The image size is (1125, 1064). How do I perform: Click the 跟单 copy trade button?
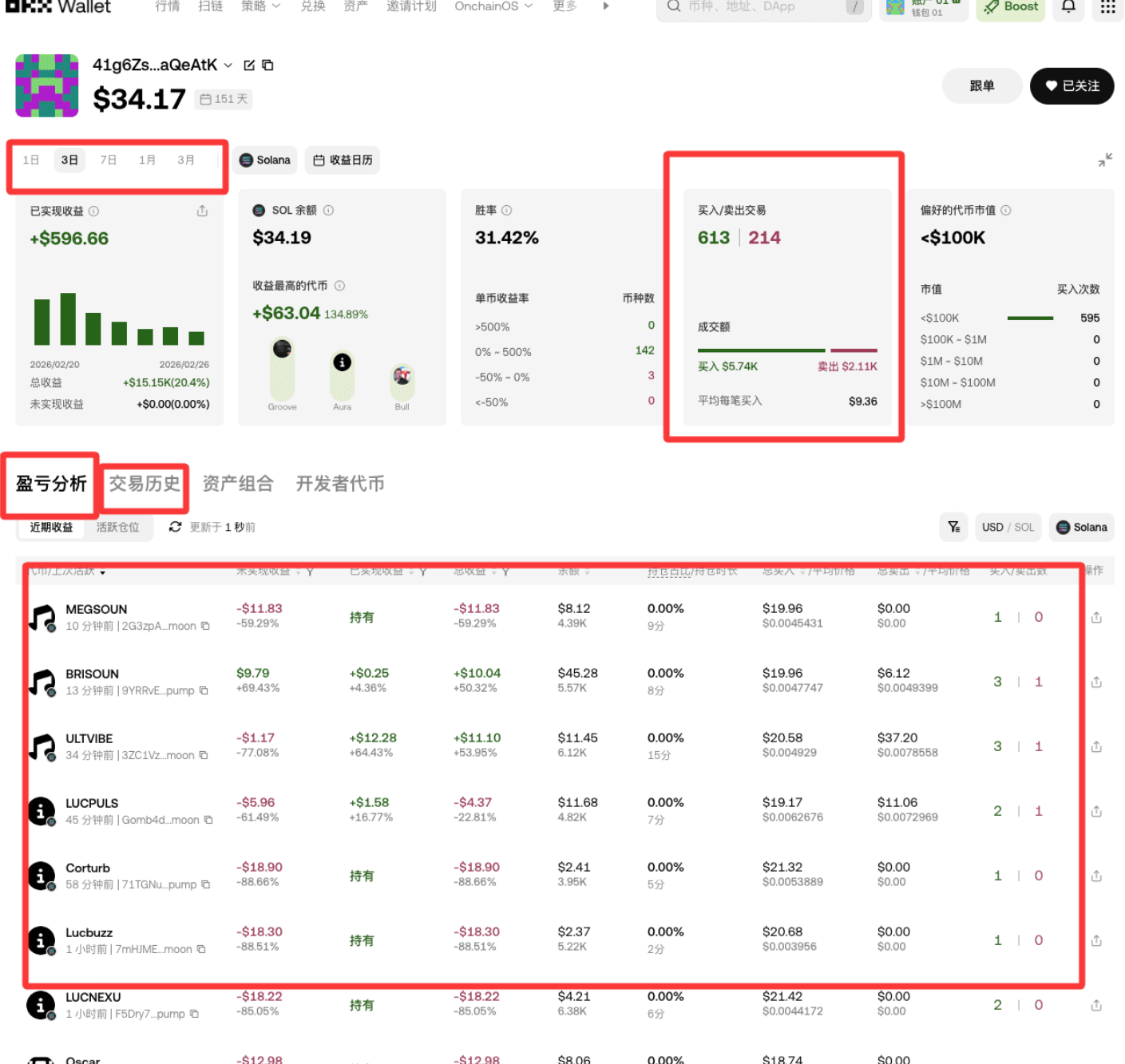[981, 86]
